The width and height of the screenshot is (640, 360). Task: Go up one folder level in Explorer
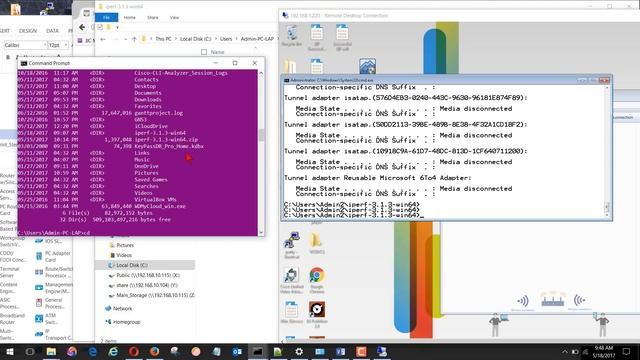(134, 39)
